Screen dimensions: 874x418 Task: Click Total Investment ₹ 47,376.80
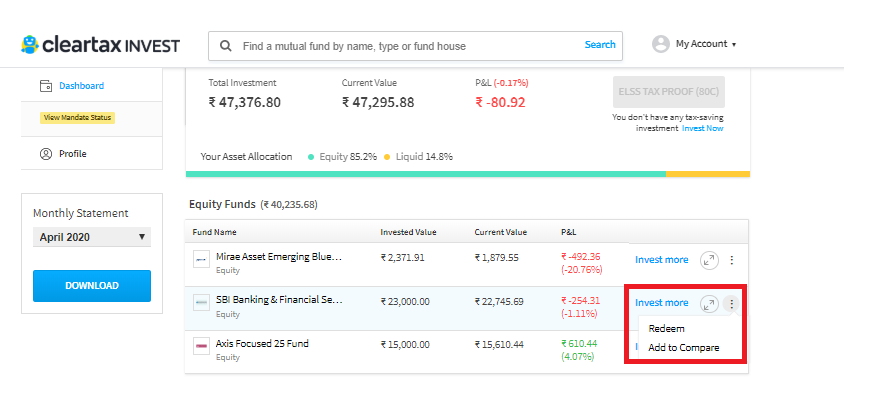tap(245, 103)
